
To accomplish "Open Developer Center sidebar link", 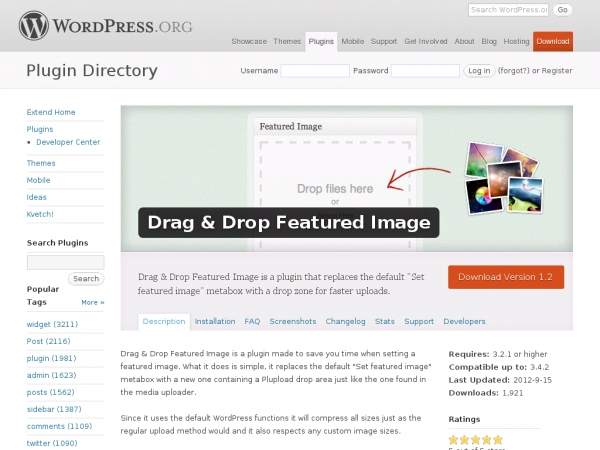I will [x=68, y=142].
